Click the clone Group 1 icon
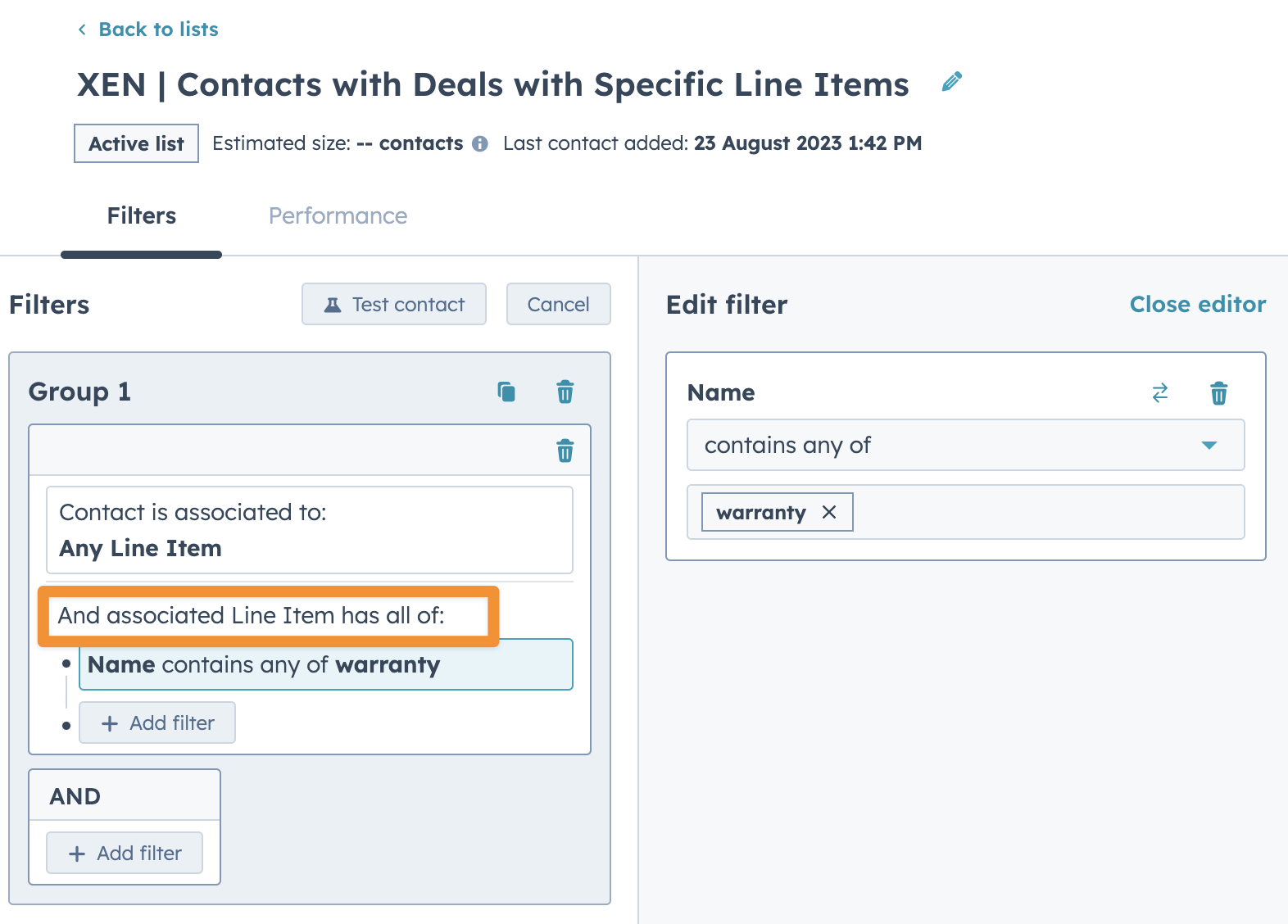The image size is (1288, 924). [x=506, y=392]
